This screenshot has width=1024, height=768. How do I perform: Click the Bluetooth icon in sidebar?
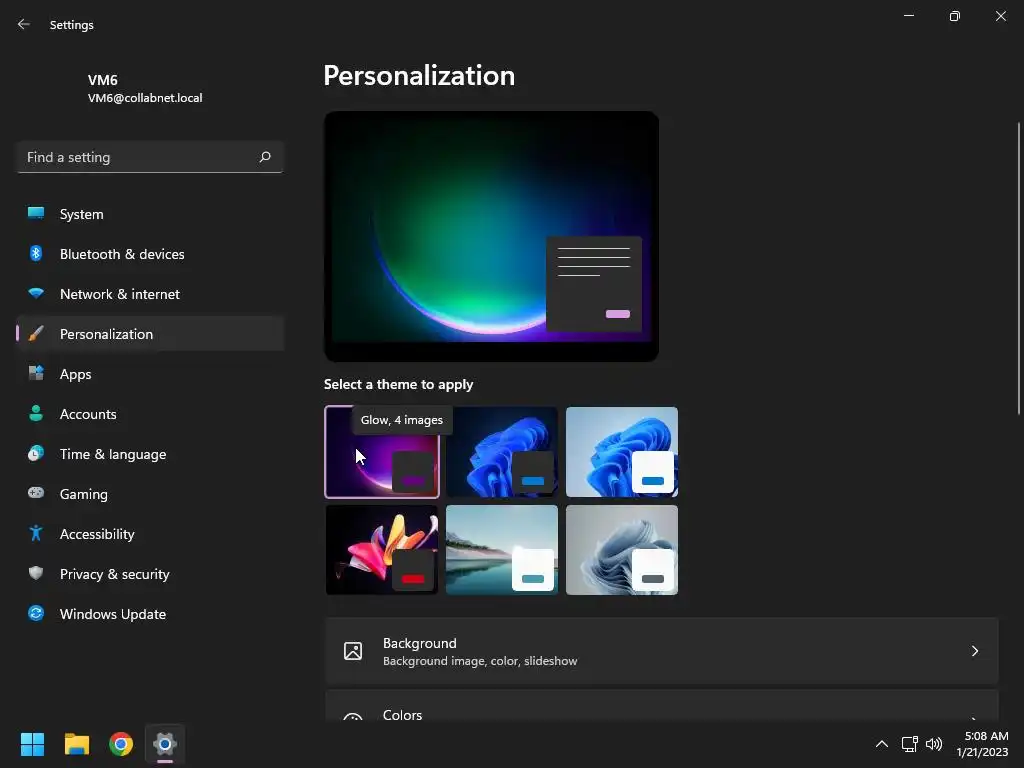click(x=36, y=253)
